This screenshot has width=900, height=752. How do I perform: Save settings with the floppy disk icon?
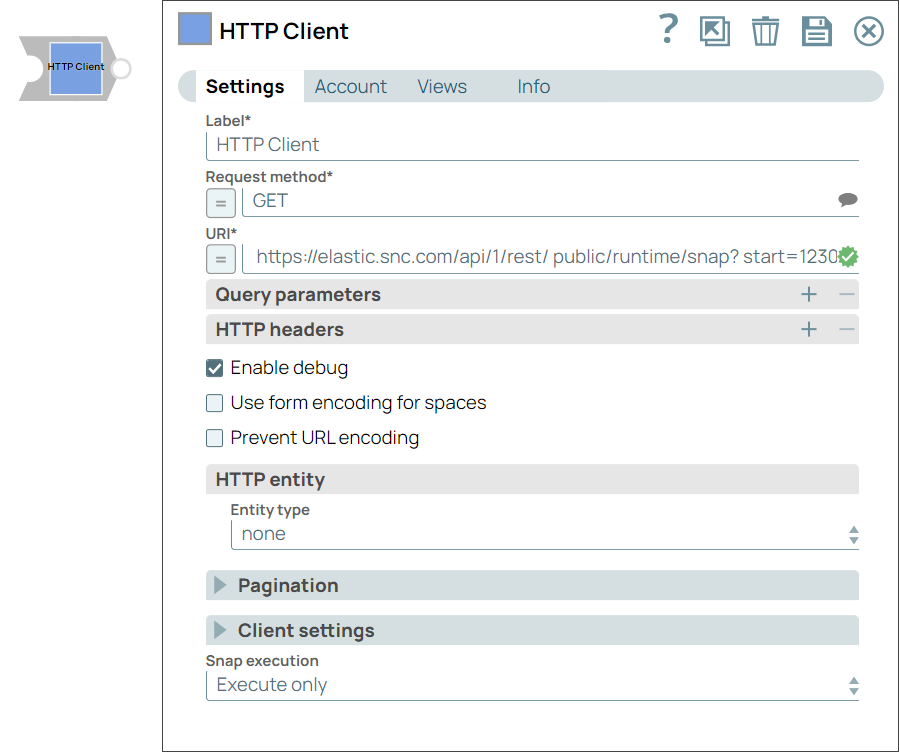(817, 31)
